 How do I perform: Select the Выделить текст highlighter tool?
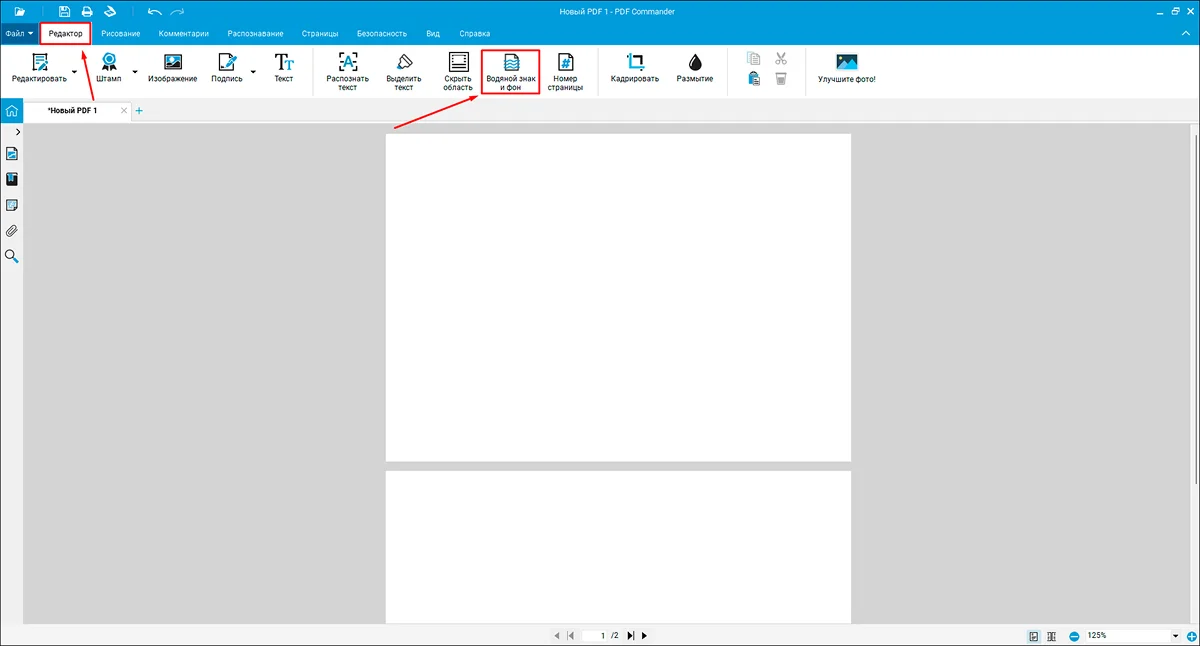pyautogui.click(x=404, y=72)
